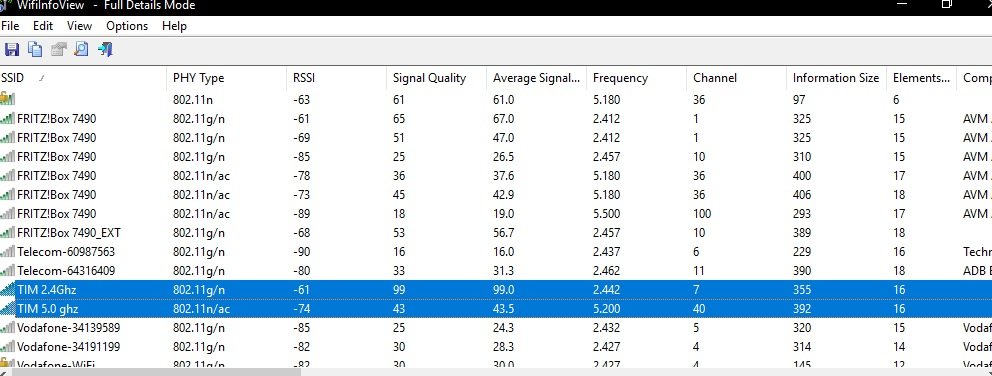This screenshot has width=992, height=376.
Task: Select the TIM 2.4Ghz network row
Action: tap(496, 289)
